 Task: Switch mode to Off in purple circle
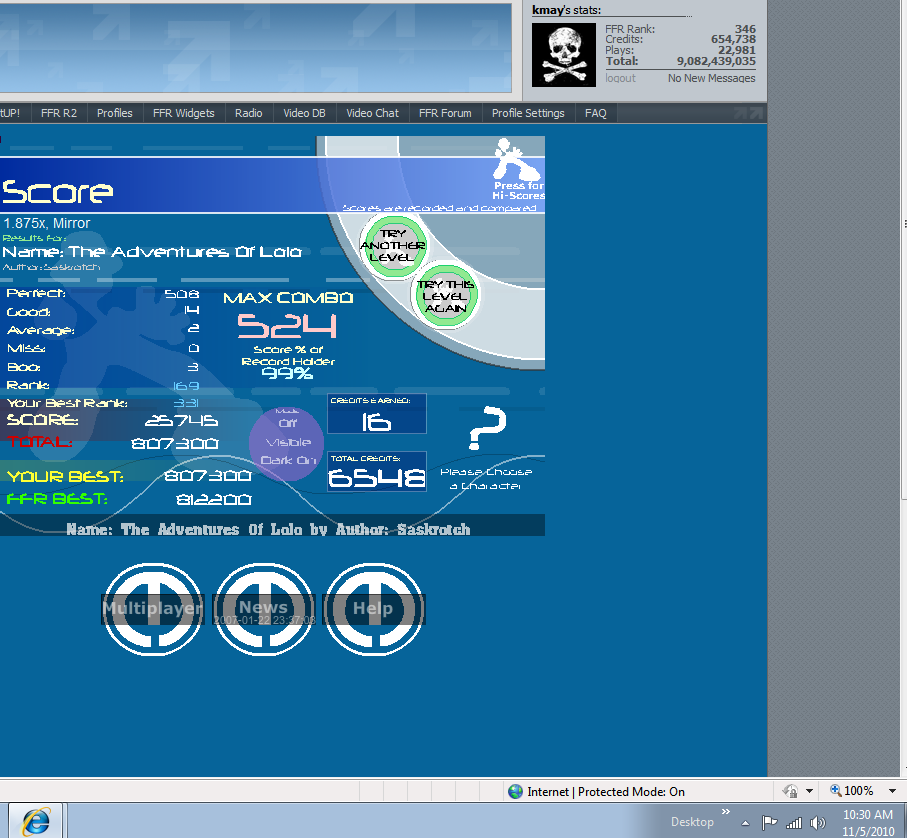(288, 423)
